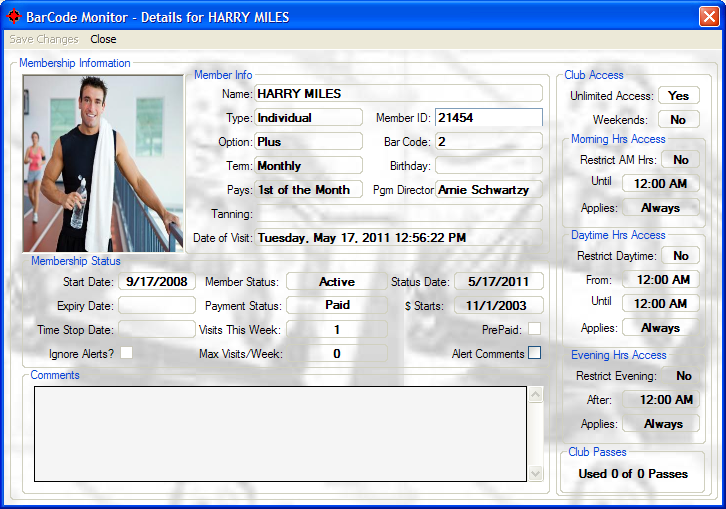Click the BarCode Monitor title bar icon
This screenshot has height=509, width=726.
coord(14,16)
